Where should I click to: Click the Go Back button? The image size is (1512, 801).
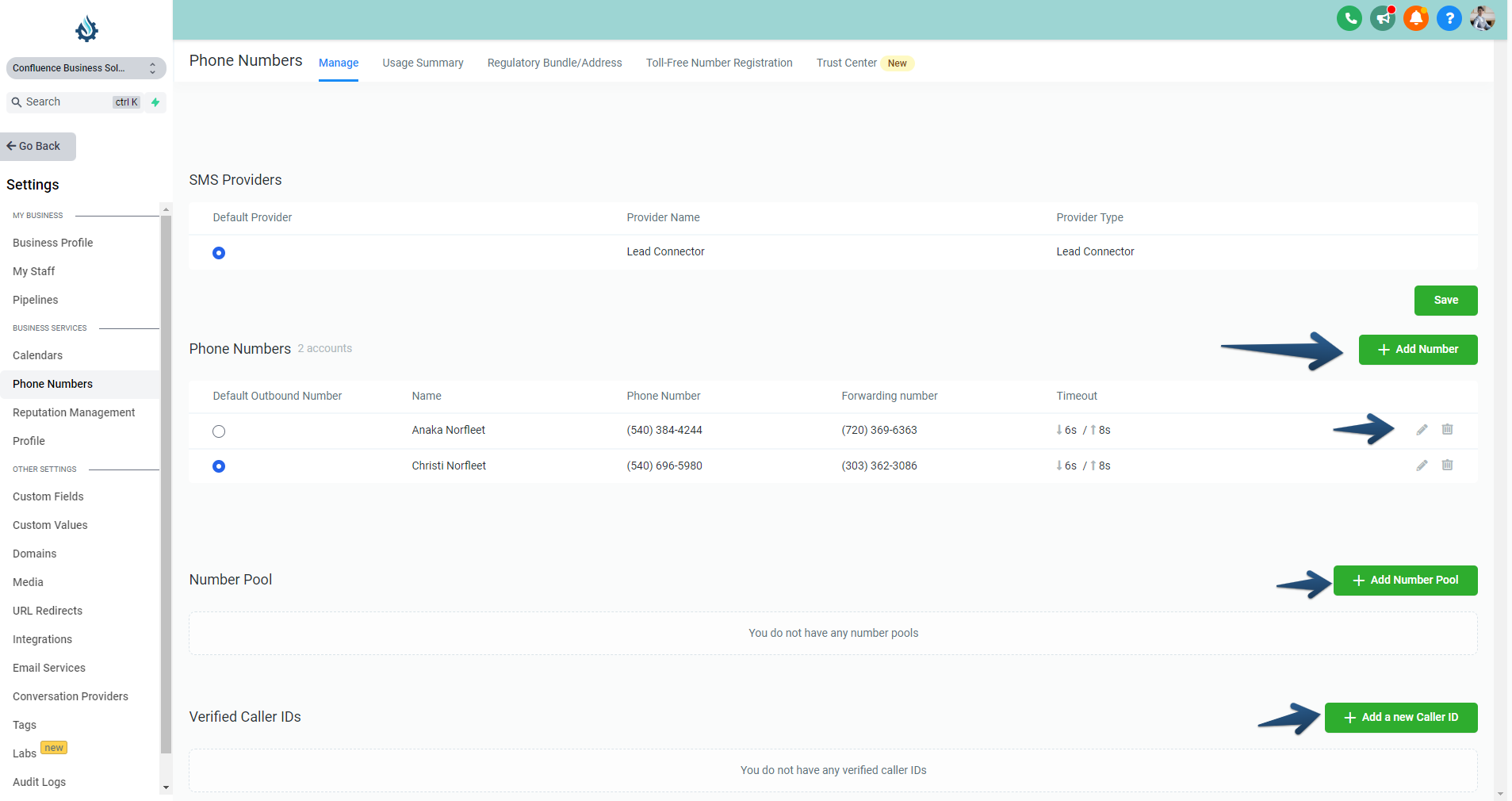coord(37,147)
